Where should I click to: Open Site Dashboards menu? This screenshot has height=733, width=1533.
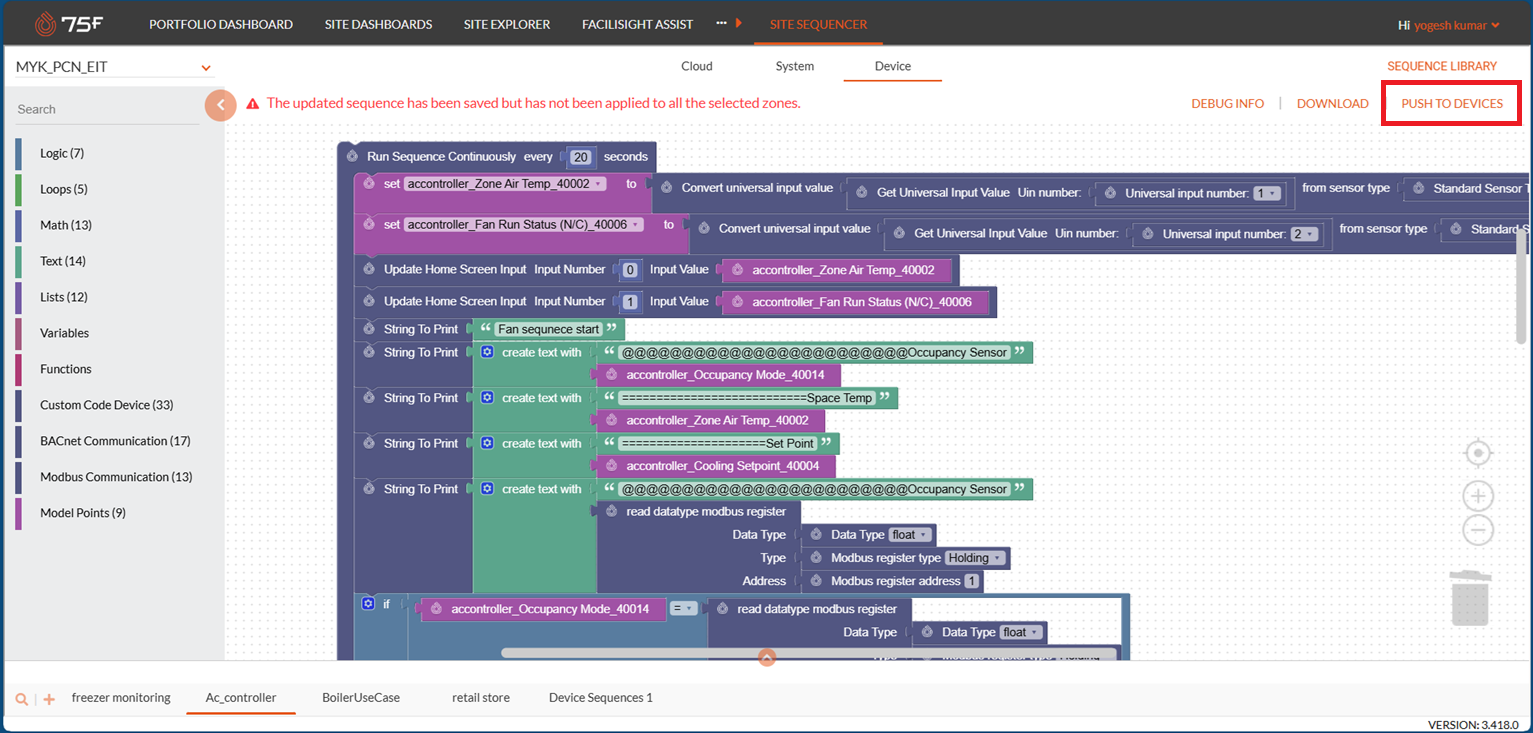click(x=379, y=24)
